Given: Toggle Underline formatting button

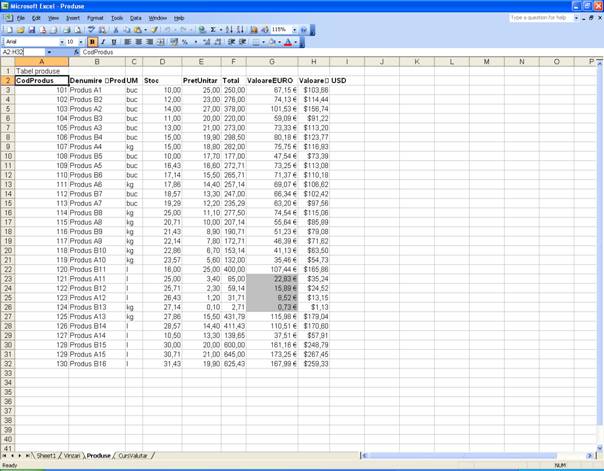Looking at the screenshot, I should (x=114, y=42).
